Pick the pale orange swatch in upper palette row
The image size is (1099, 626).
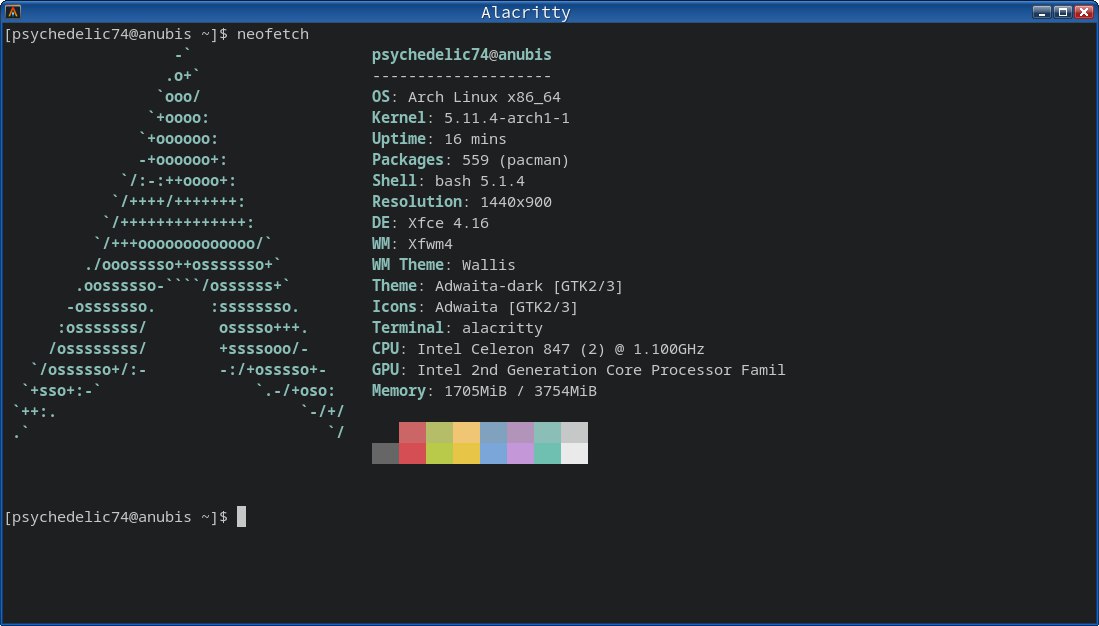[x=467, y=433]
